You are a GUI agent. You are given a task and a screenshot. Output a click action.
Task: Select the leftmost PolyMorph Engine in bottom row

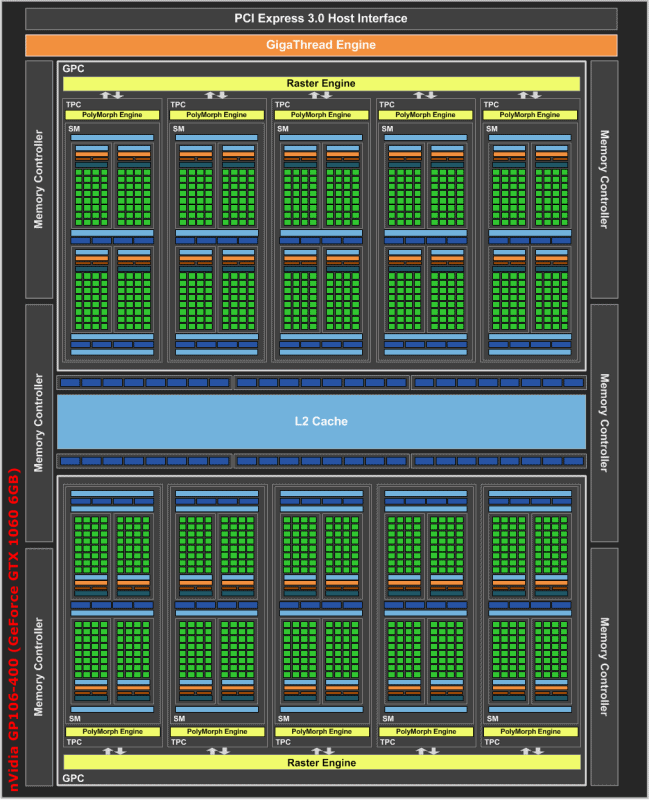pyautogui.click(x=112, y=732)
